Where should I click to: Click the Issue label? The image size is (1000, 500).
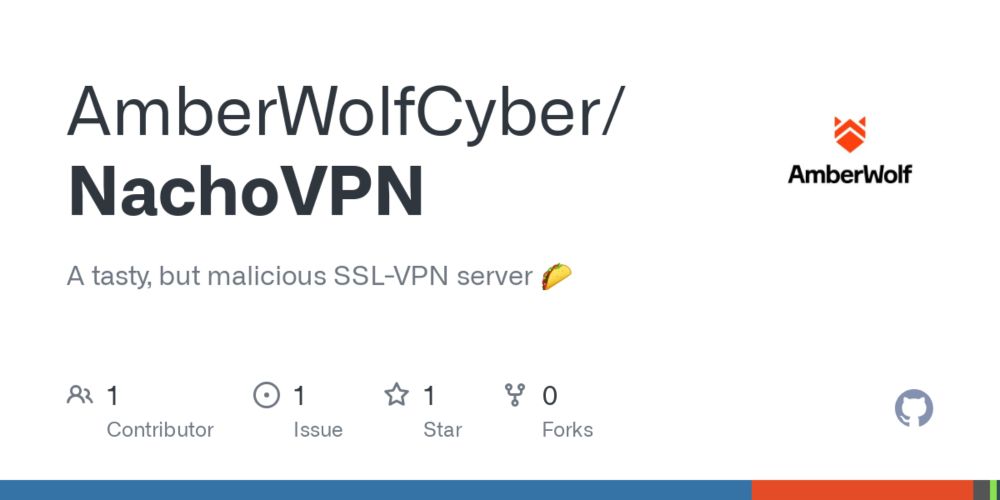point(318,430)
